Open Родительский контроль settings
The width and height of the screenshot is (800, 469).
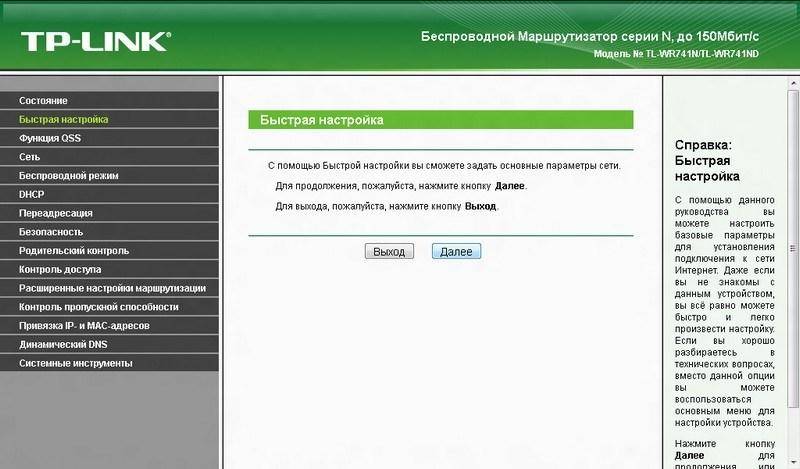point(73,250)
